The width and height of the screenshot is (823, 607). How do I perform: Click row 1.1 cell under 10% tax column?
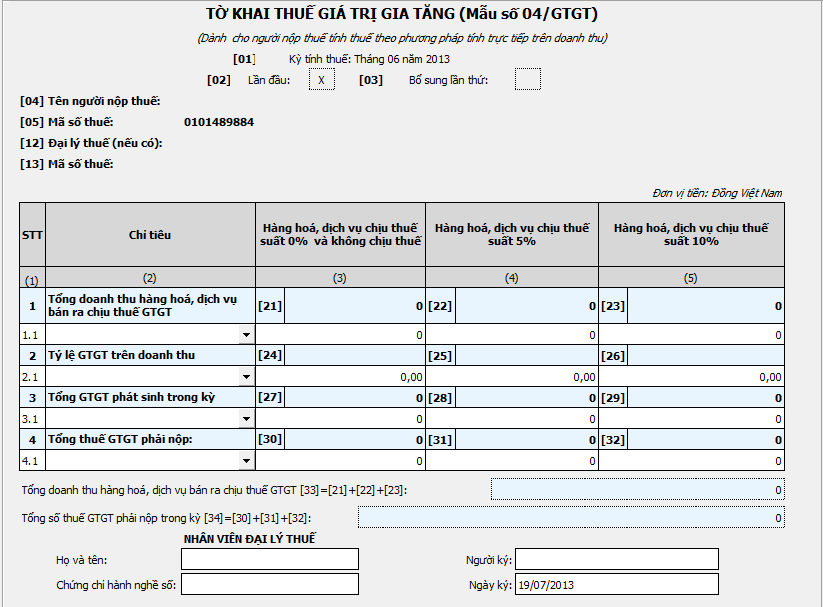[691, 335]
